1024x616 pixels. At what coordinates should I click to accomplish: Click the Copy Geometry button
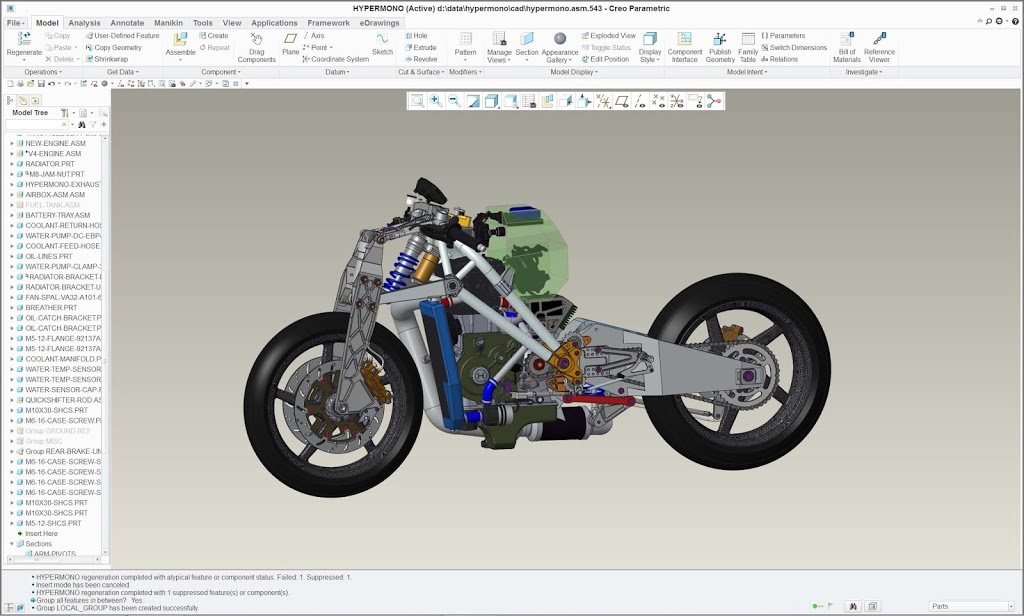point(112,47)
